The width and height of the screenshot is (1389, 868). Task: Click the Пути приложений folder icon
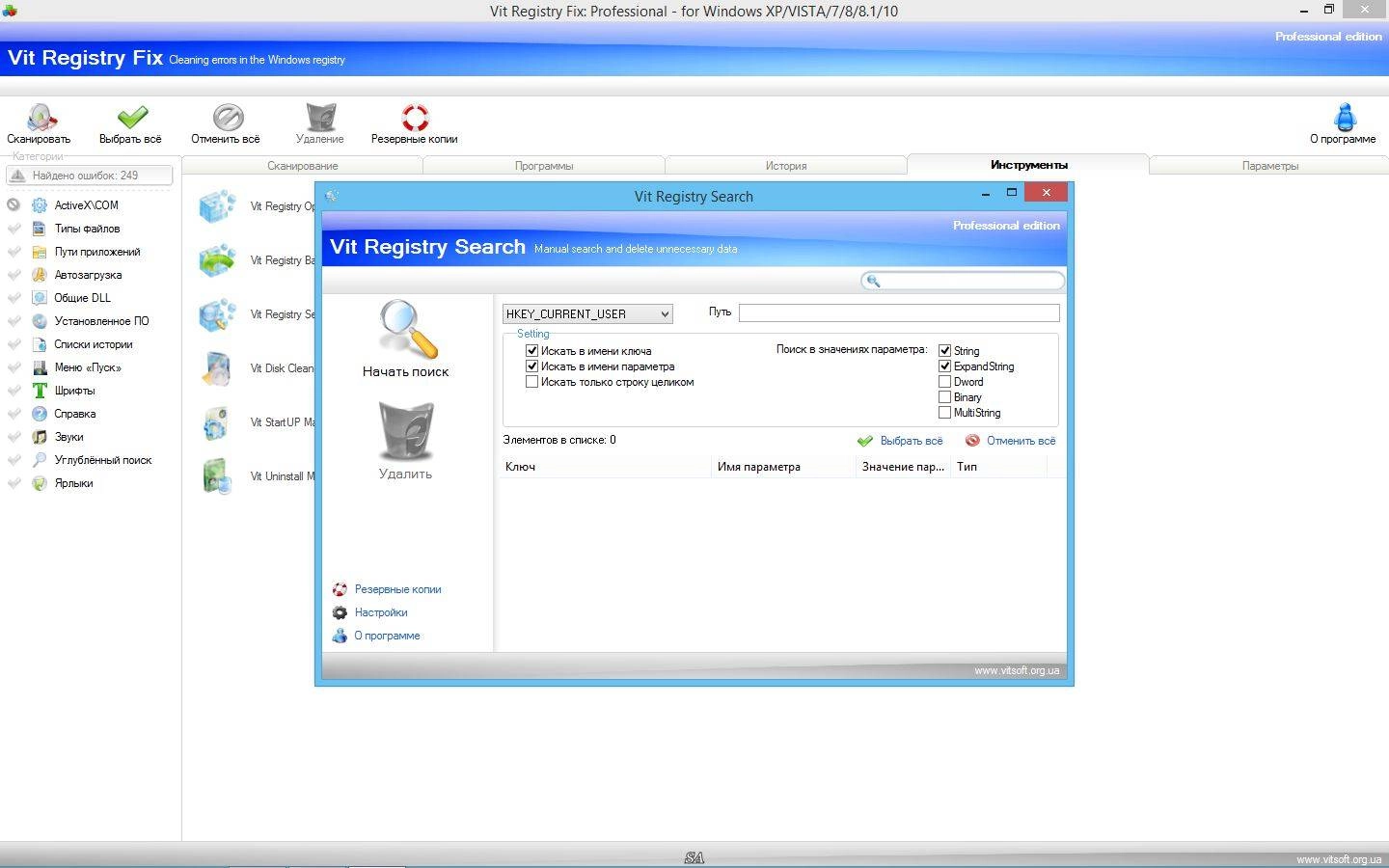[40, 252]
